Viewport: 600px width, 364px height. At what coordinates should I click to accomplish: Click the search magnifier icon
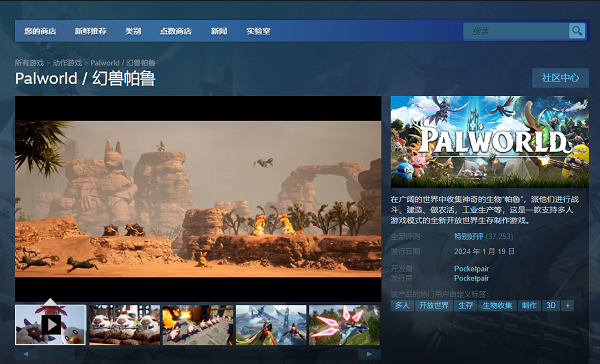577,31
